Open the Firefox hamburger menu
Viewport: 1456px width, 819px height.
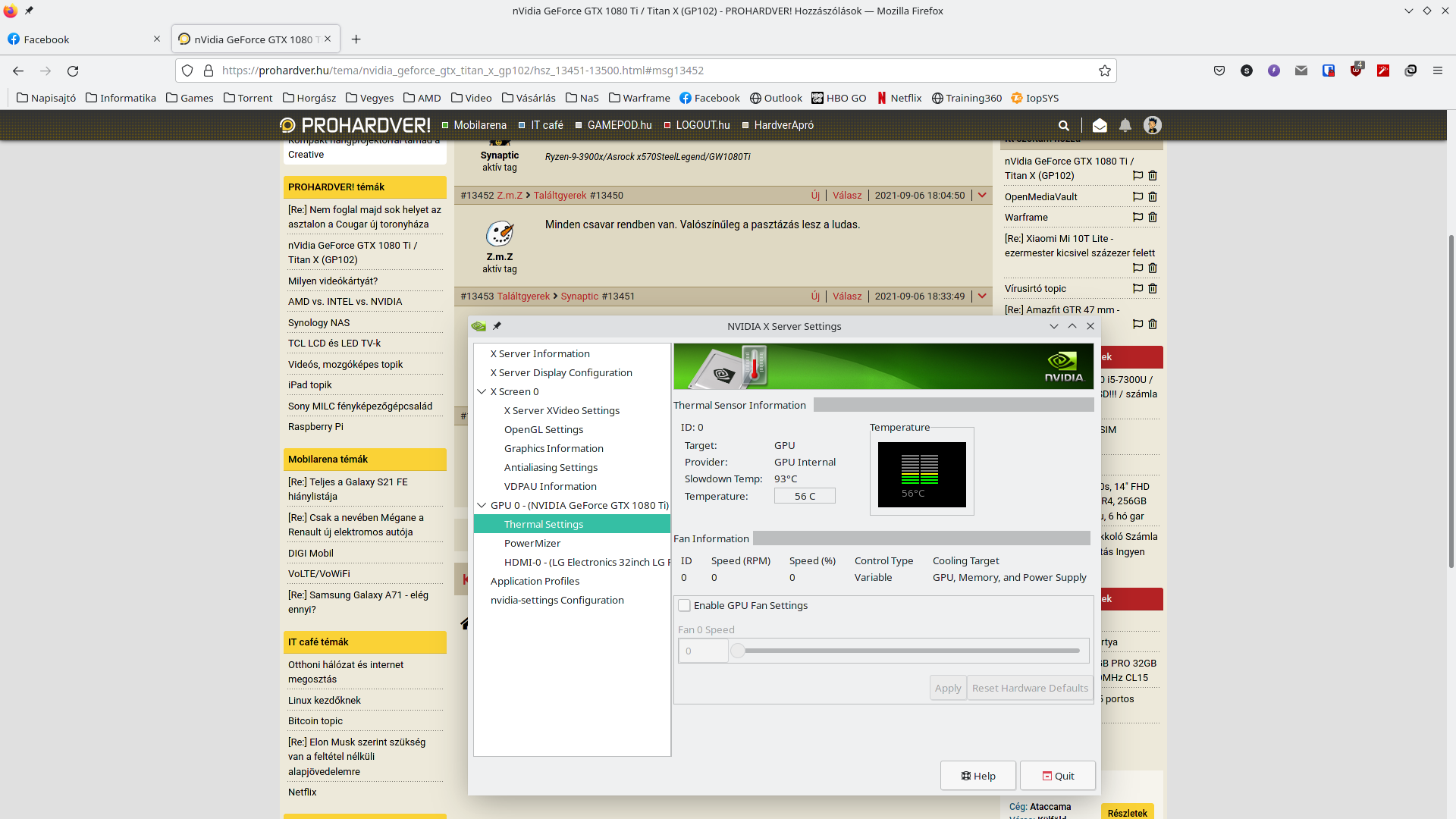click(x=1437, y=71)
